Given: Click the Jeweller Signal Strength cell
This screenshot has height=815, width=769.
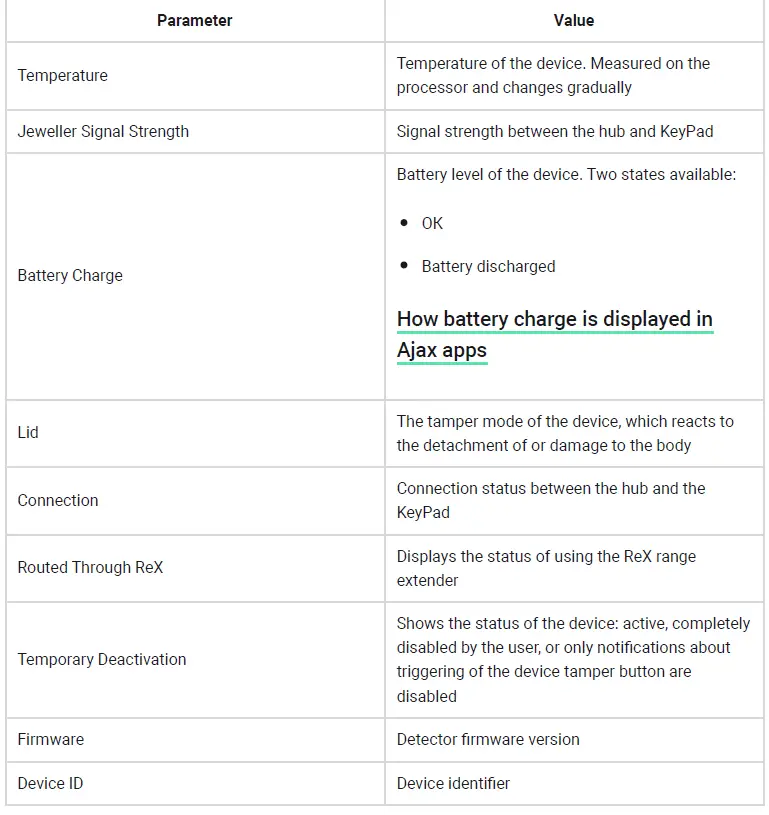Looking at the screenshot, I should [103, 131].
